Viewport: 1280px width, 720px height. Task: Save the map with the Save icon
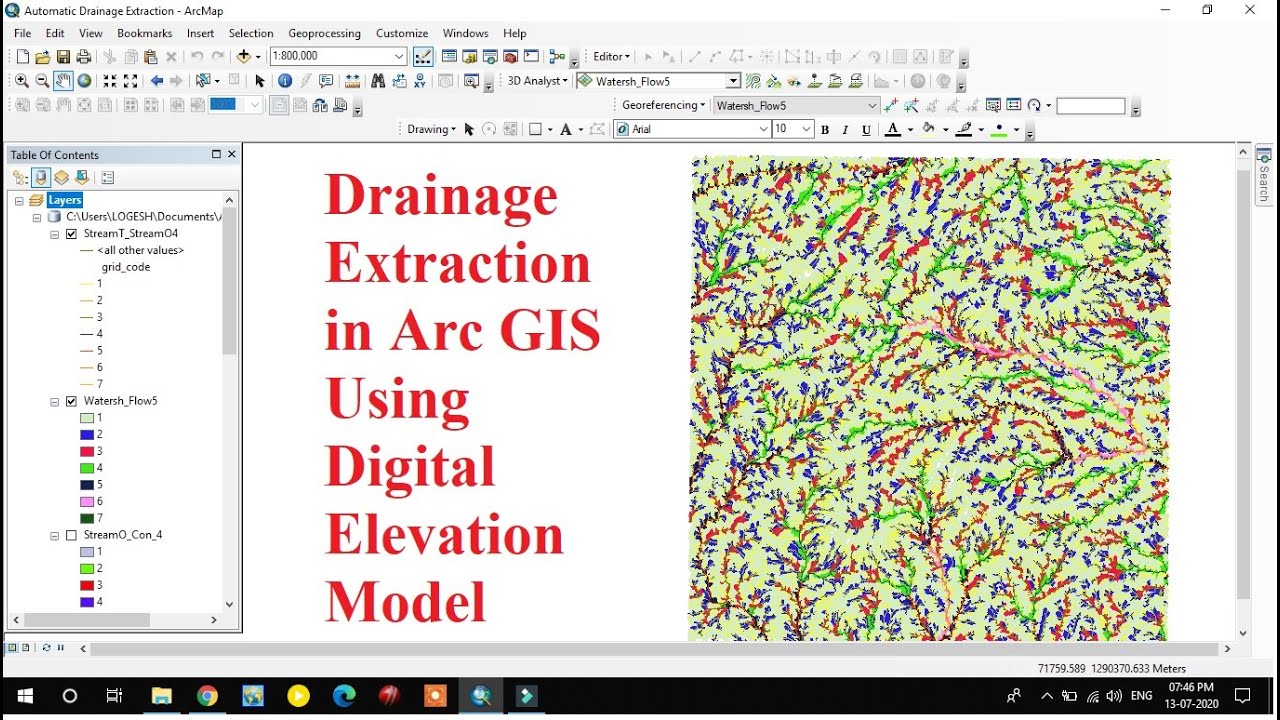click(63, 57)
